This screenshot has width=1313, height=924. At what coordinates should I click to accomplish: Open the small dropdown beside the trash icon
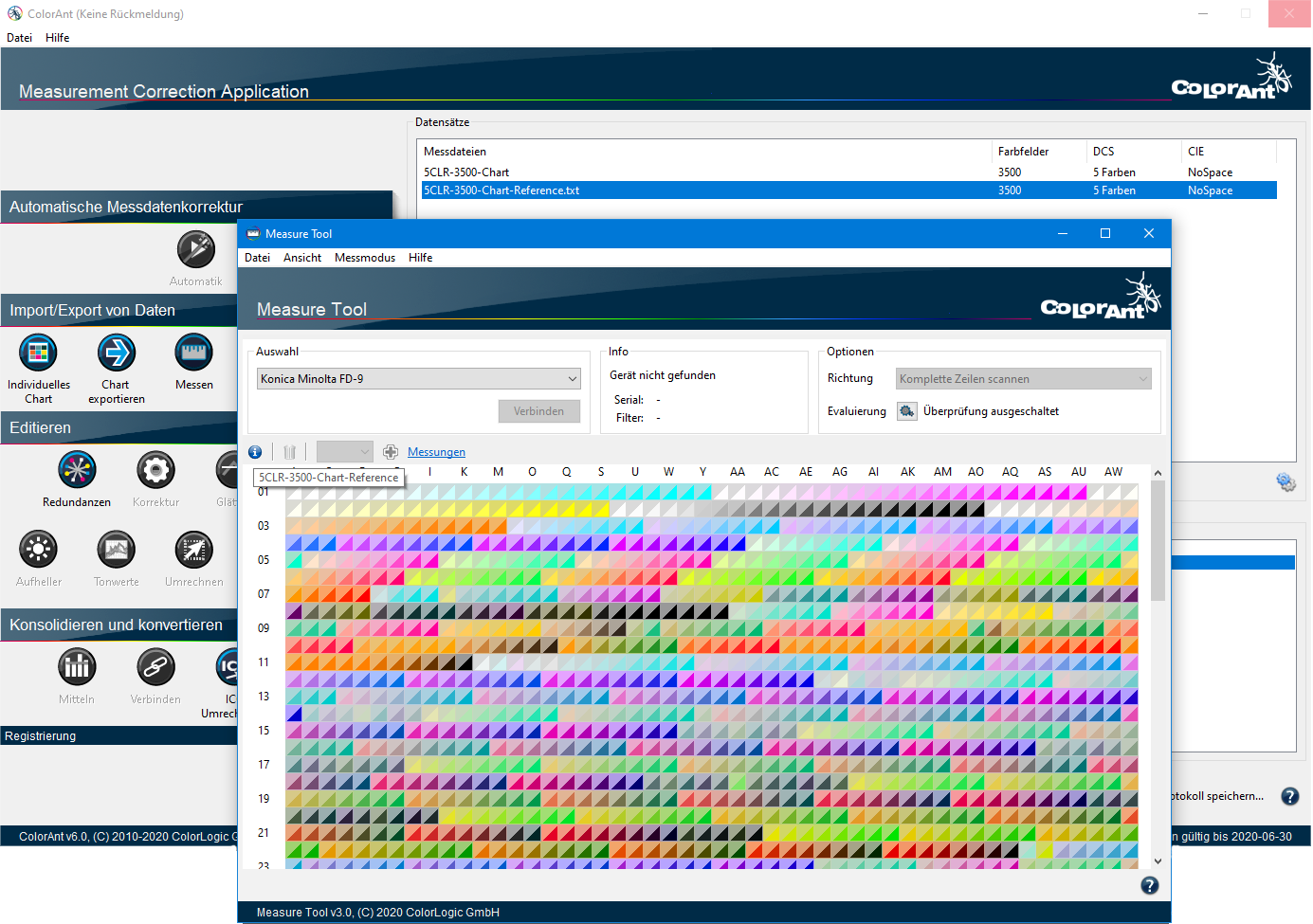[344, 452]
